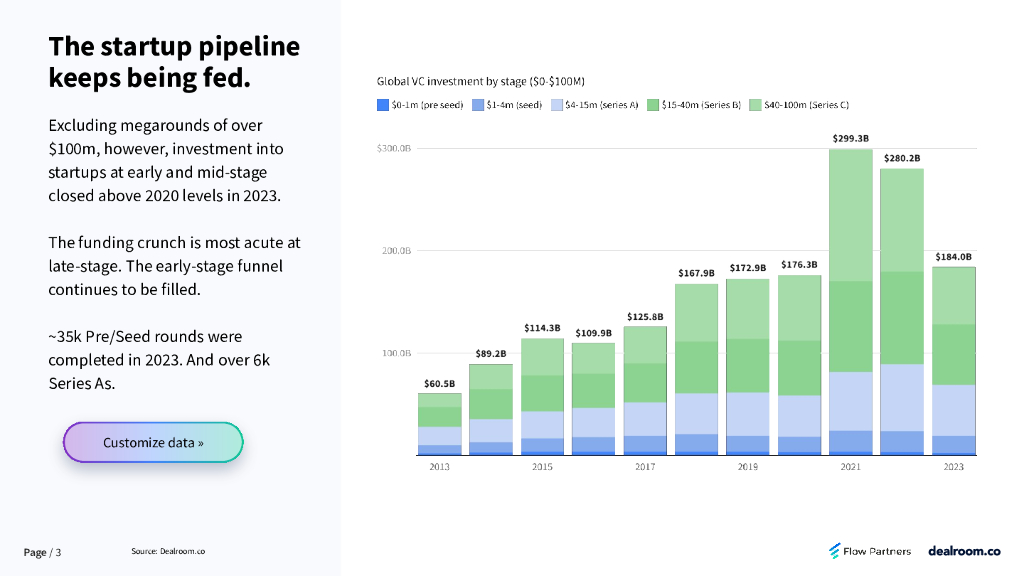Click the $300.0B y-axis gridline label
The image size is (1024, 576).
pos(394,149)
